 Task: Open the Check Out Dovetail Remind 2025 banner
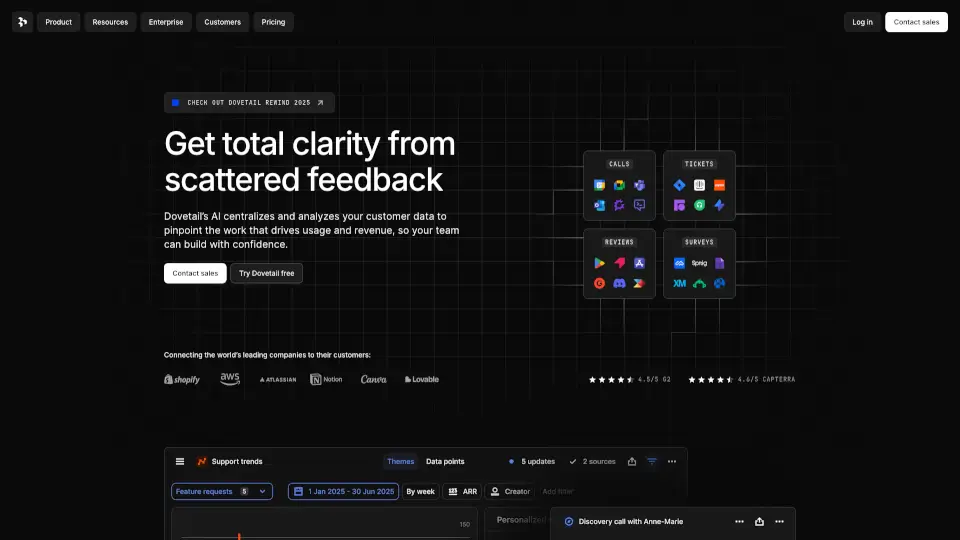point(249,102)
